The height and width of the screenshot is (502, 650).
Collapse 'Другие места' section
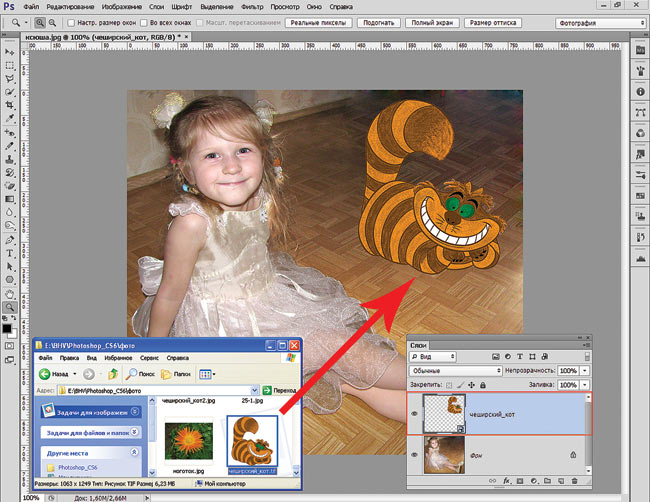(134, 452)
